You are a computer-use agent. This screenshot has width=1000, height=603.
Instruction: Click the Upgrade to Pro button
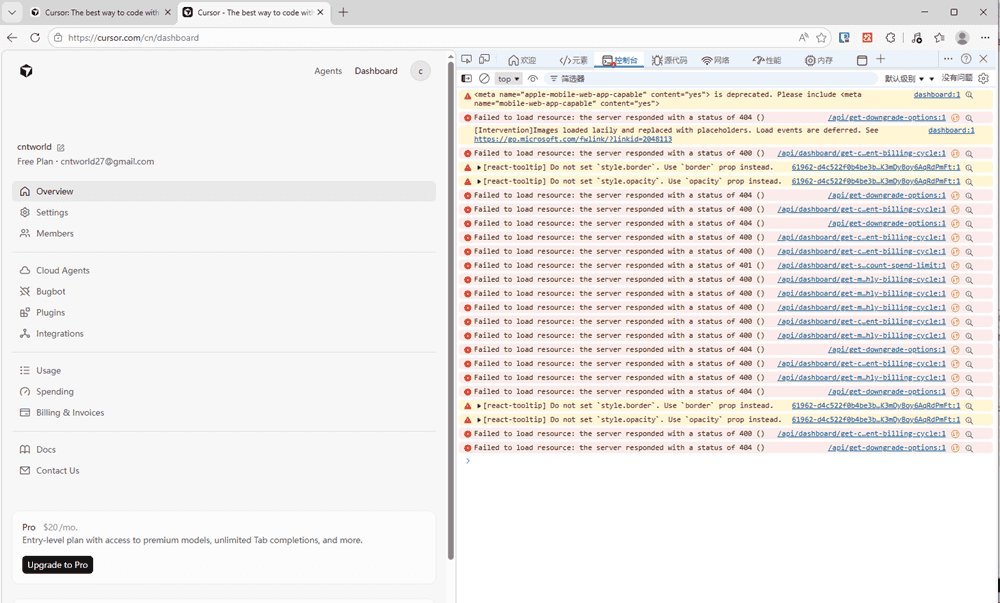58,565
